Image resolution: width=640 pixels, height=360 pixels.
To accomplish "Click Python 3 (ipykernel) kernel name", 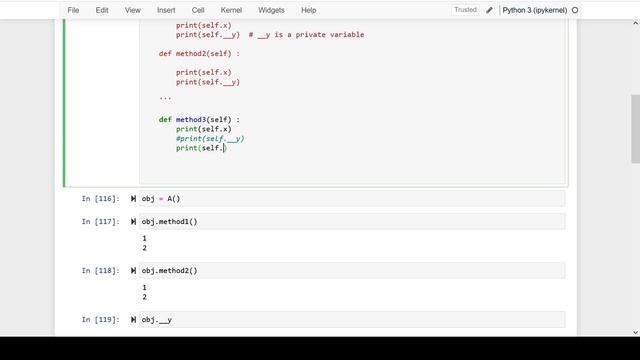I will [x=534, y=10].
